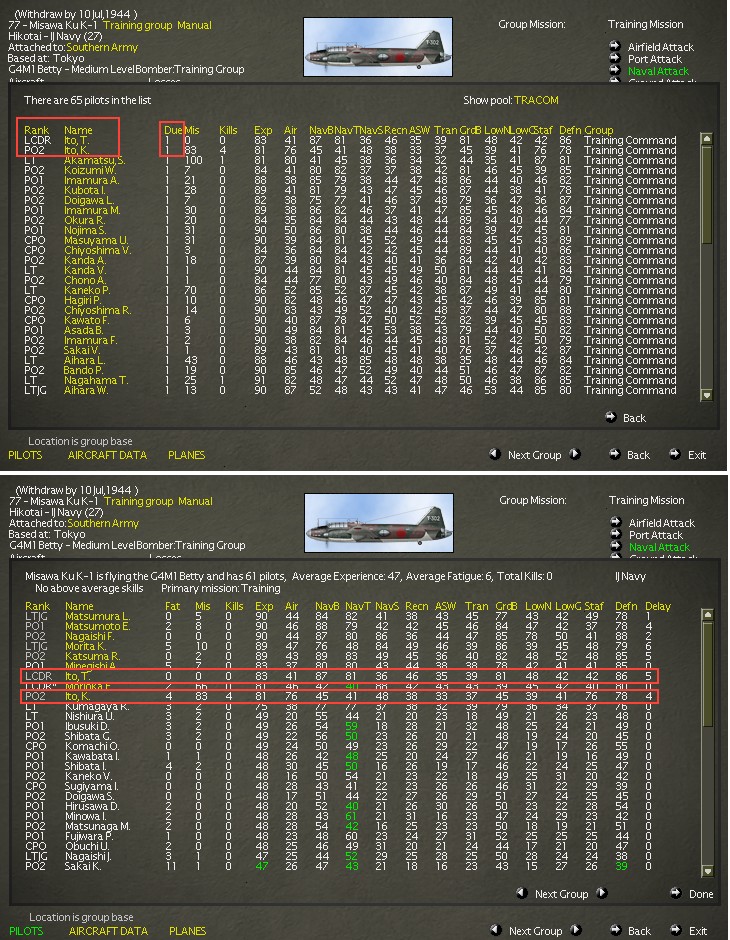
Task: Open the PLANES tab in the lower screen
Action: [x=188, y=931]
